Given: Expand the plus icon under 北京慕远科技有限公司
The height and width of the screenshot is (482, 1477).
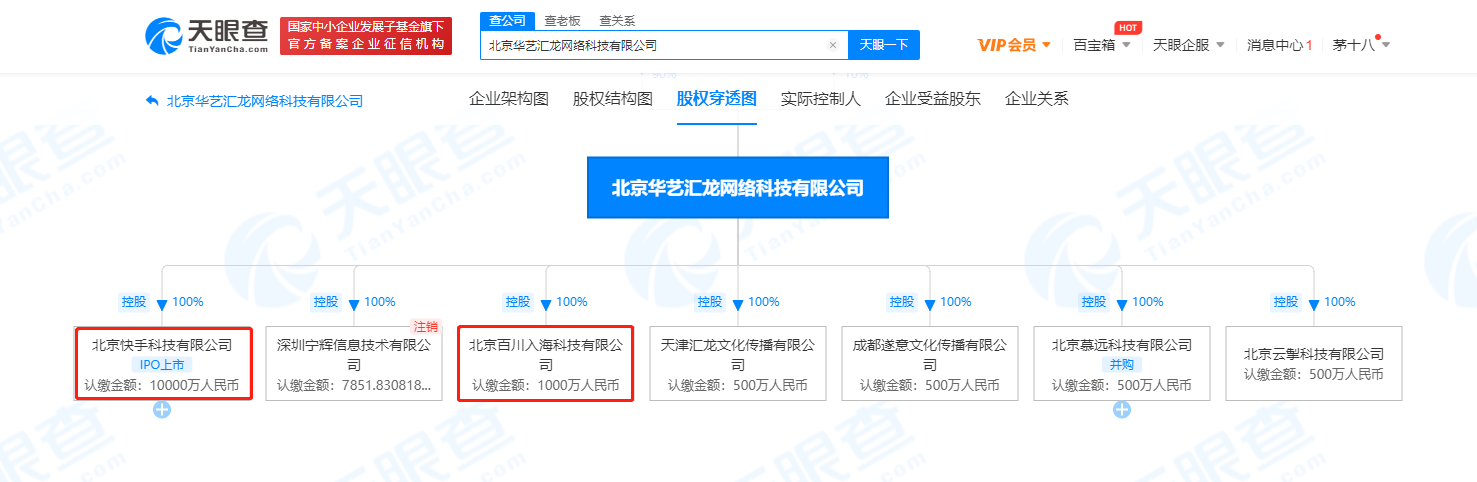Looking at the screenshot, I should coord(1122,410).
